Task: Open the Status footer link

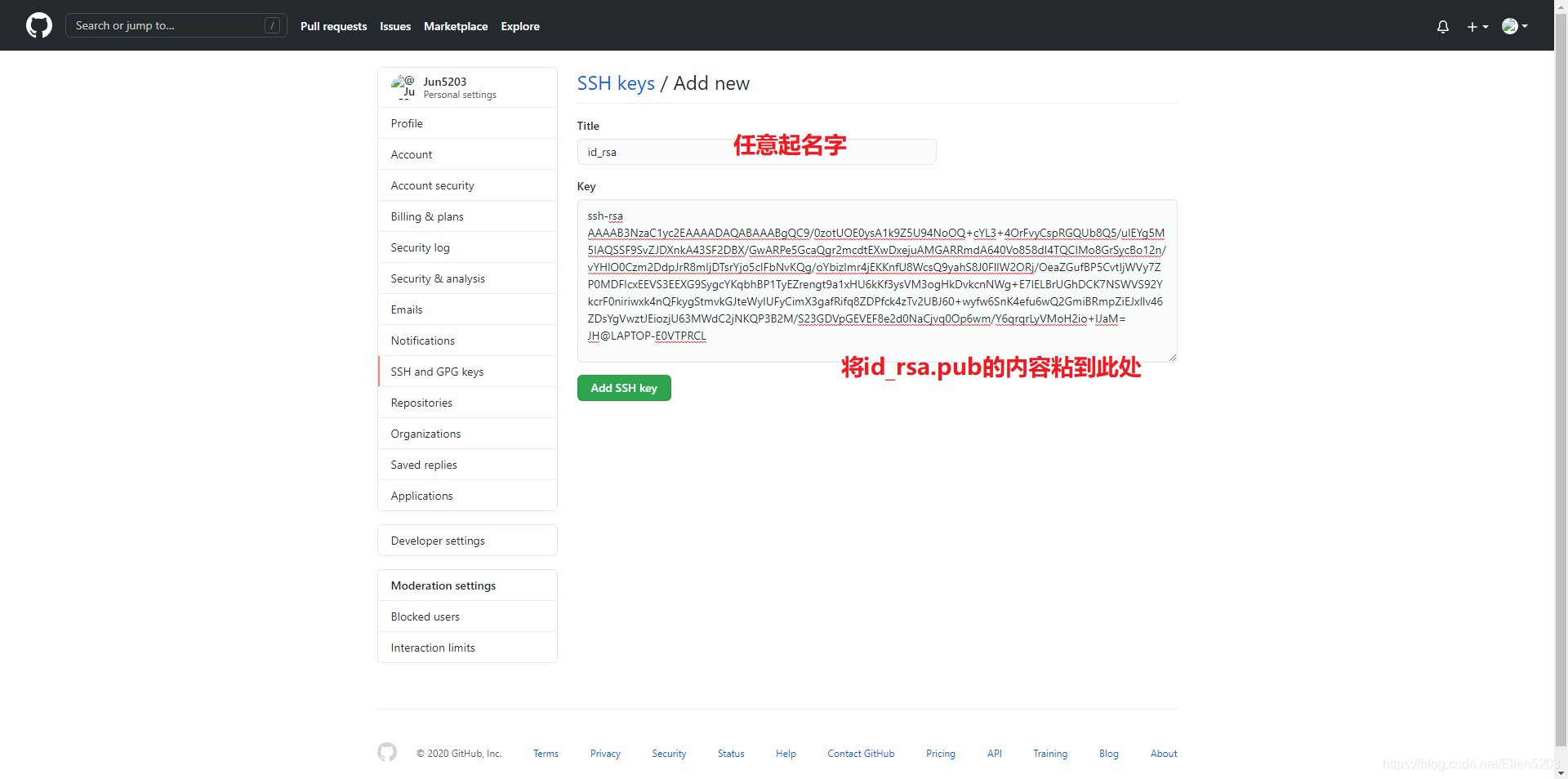Action: 731,754
